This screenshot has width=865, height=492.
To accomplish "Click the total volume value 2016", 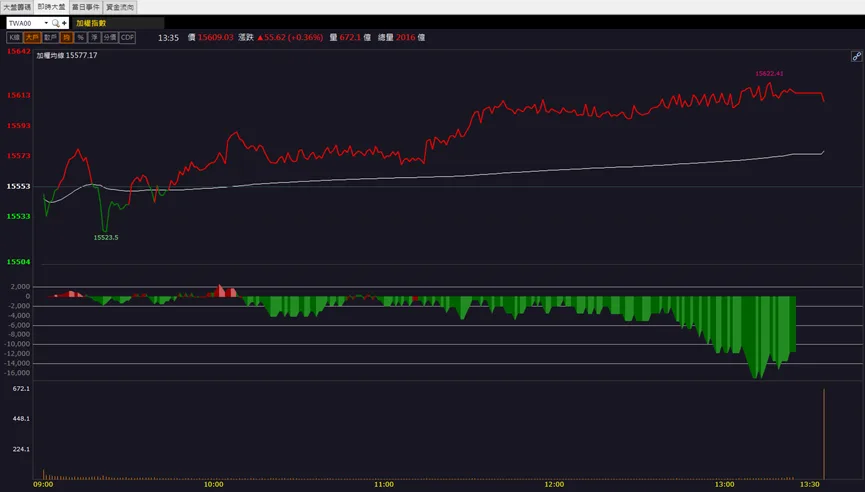I will pyautogui.click(x=405, y=38).
